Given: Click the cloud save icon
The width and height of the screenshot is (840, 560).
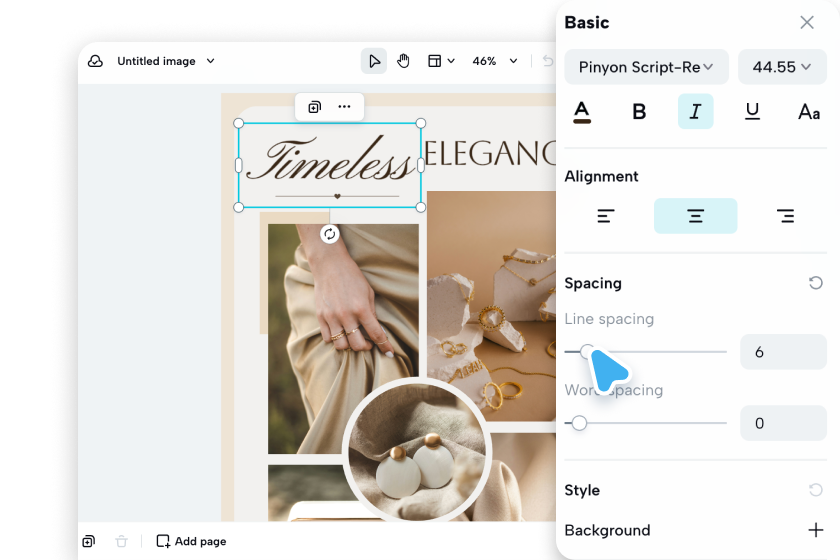Looking at the screenshot, I should [x=95, y=61].
